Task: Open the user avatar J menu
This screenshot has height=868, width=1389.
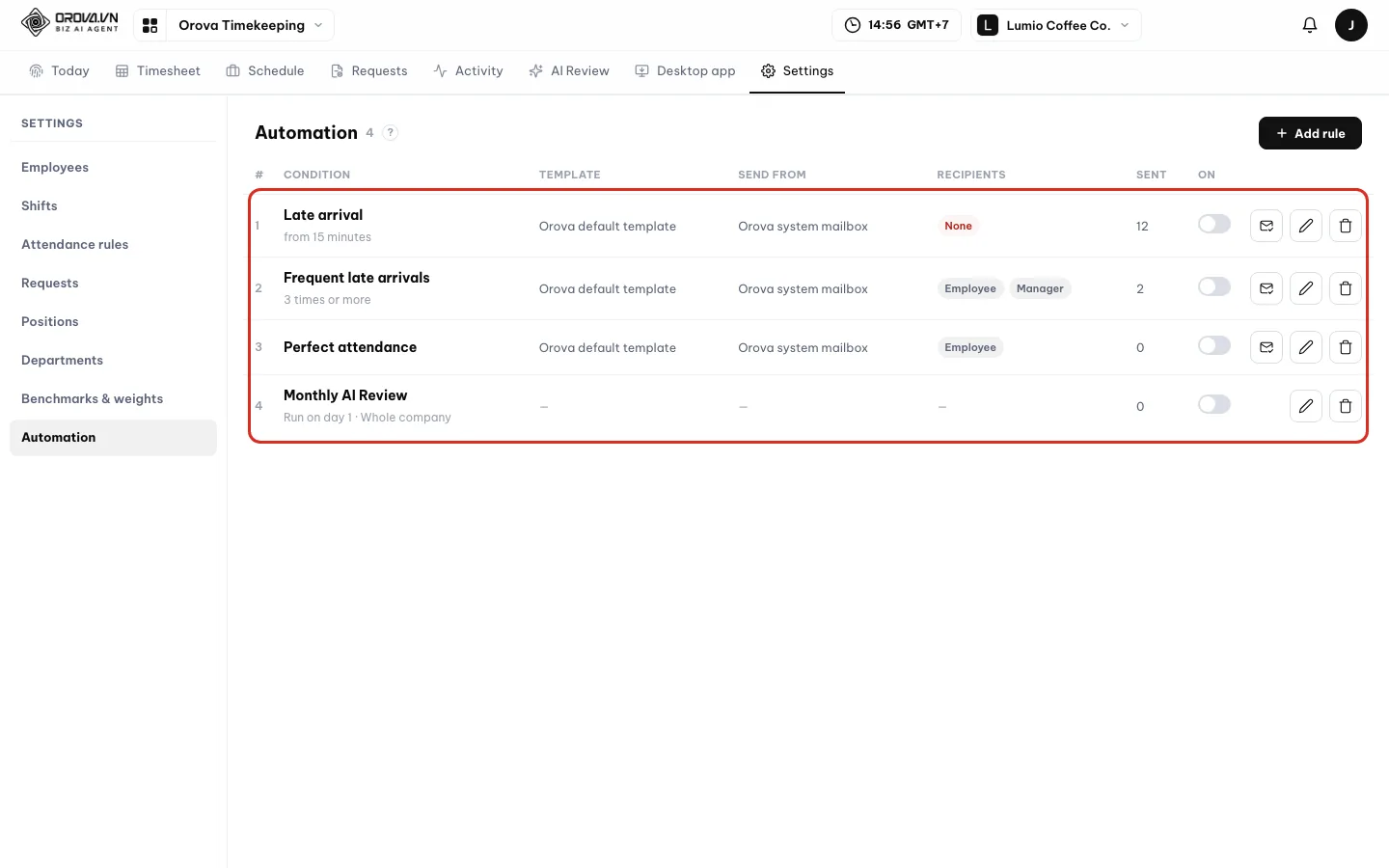Action: tap(1350, 25)
